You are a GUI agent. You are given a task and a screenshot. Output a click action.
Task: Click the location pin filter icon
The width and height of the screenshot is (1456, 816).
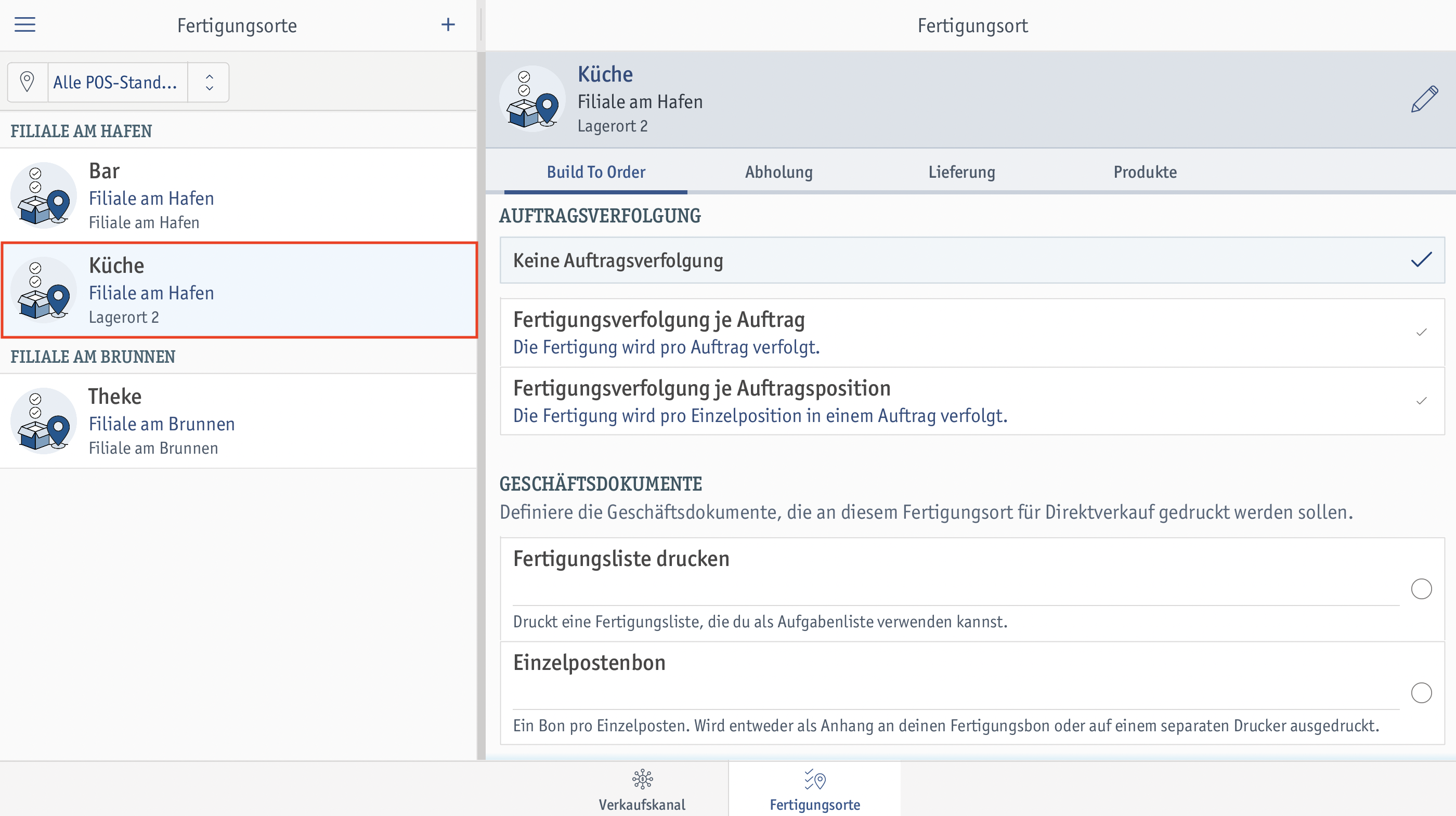point(27,82)
